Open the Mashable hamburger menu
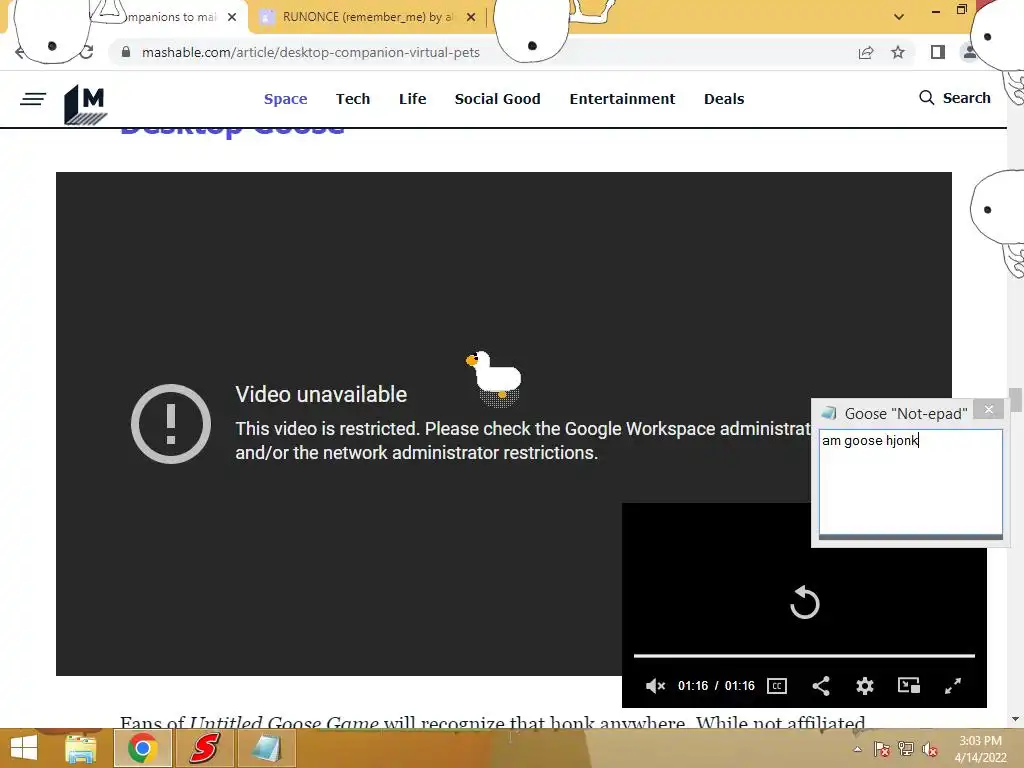Screen dimensions: 1024x768 [x=33, y=99]
